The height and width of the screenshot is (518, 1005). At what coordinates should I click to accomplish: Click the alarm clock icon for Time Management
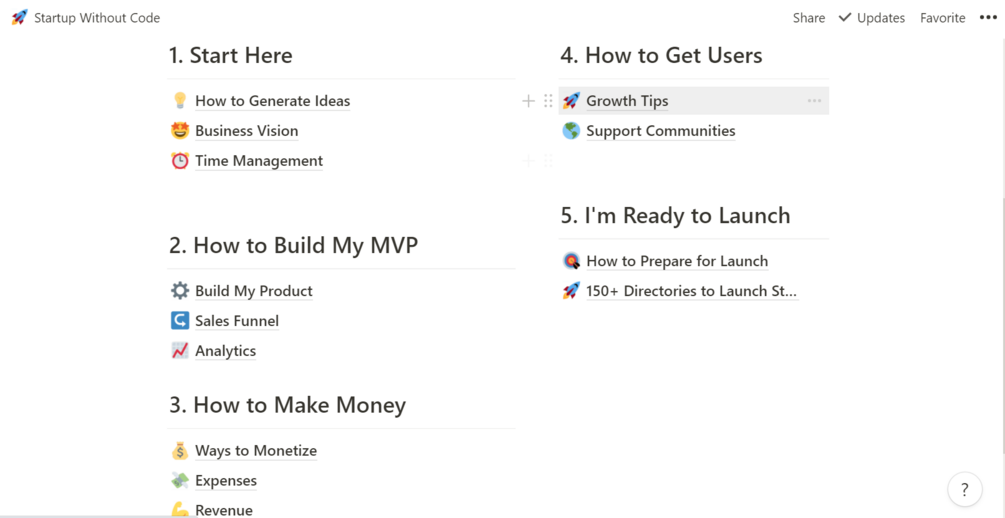pyautogui.click(x=180, y=161)
